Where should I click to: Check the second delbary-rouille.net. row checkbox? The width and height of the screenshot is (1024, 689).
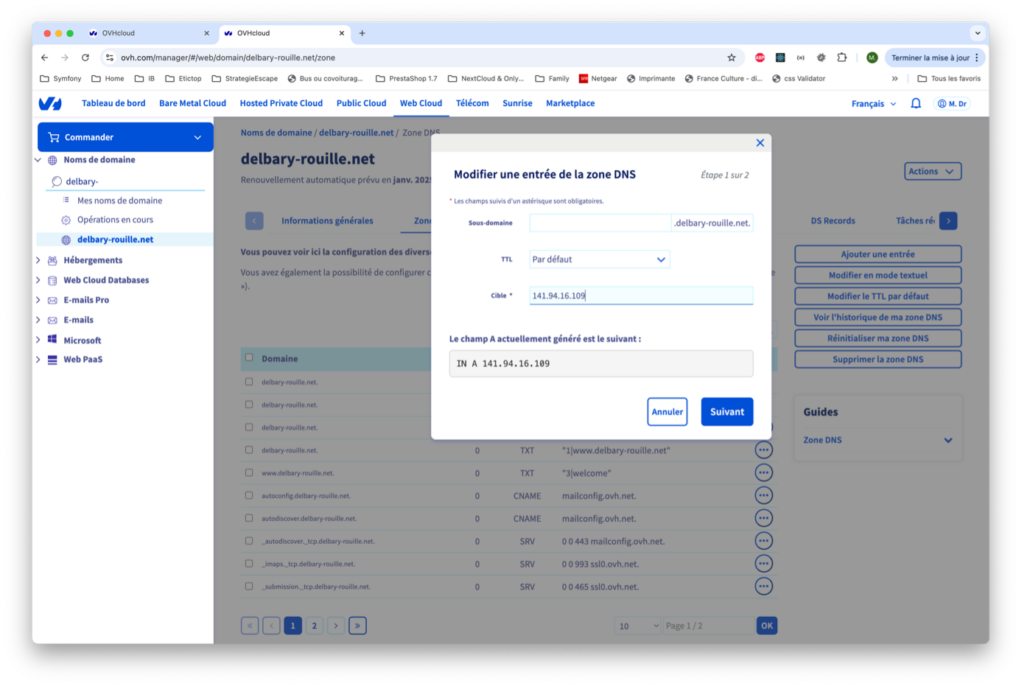click(249, 404)
